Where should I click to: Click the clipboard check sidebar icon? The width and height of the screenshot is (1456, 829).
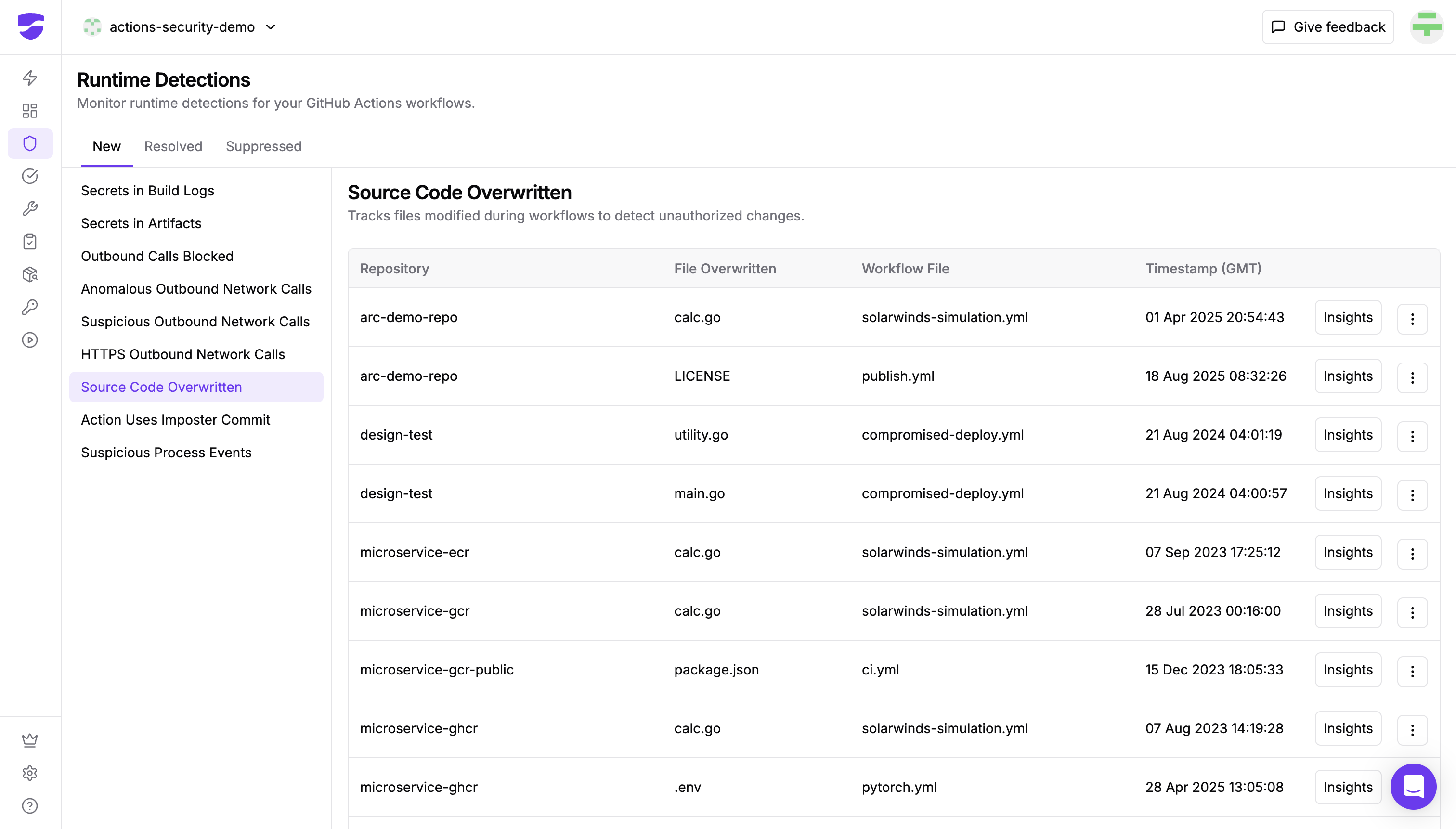pos(29,242)
